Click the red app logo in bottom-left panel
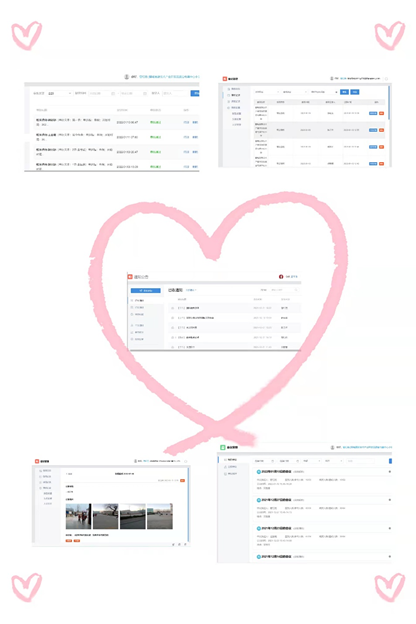416x624 pixels. (37, 461)
